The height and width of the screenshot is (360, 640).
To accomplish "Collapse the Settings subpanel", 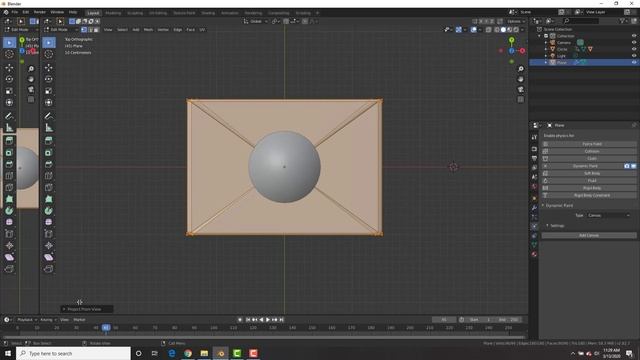I will click(547, 226).
